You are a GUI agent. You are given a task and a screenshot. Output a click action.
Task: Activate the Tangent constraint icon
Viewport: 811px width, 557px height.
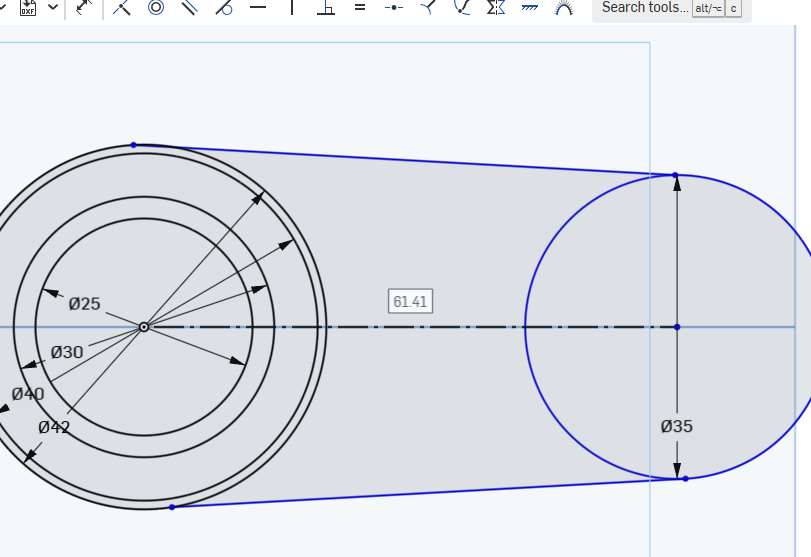click(x=224, y=7)
